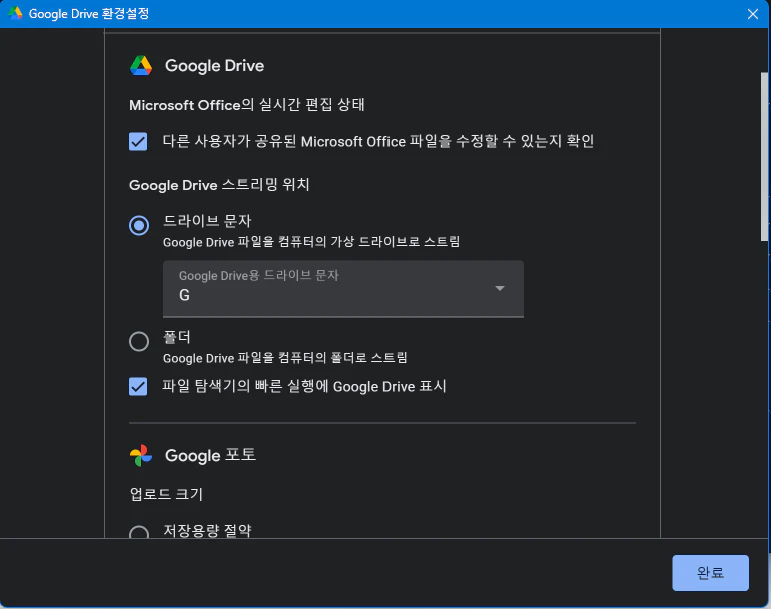Toggle 파일 탐색기의 빠른 실행에 Google Drive 표시 checkbox
The height and width of the screenshot is (610, 772).
138,386
